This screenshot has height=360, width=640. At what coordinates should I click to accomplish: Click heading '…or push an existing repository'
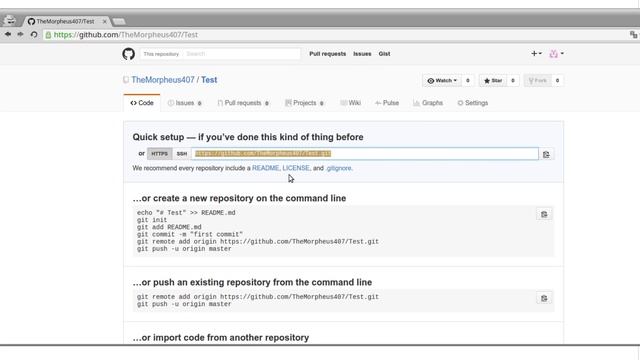tap(252, 282)
